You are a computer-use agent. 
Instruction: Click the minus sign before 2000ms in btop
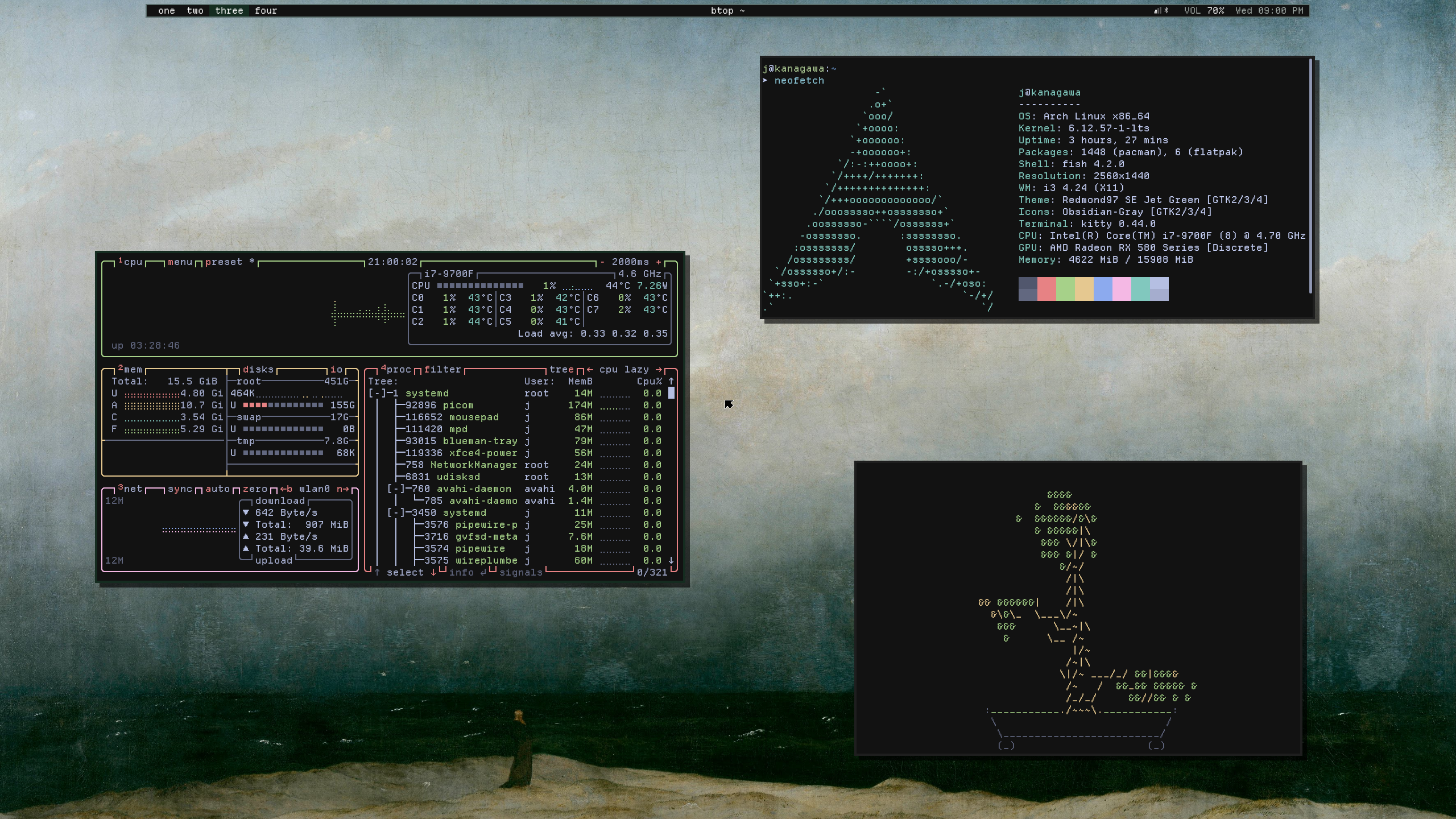[602, 262]
